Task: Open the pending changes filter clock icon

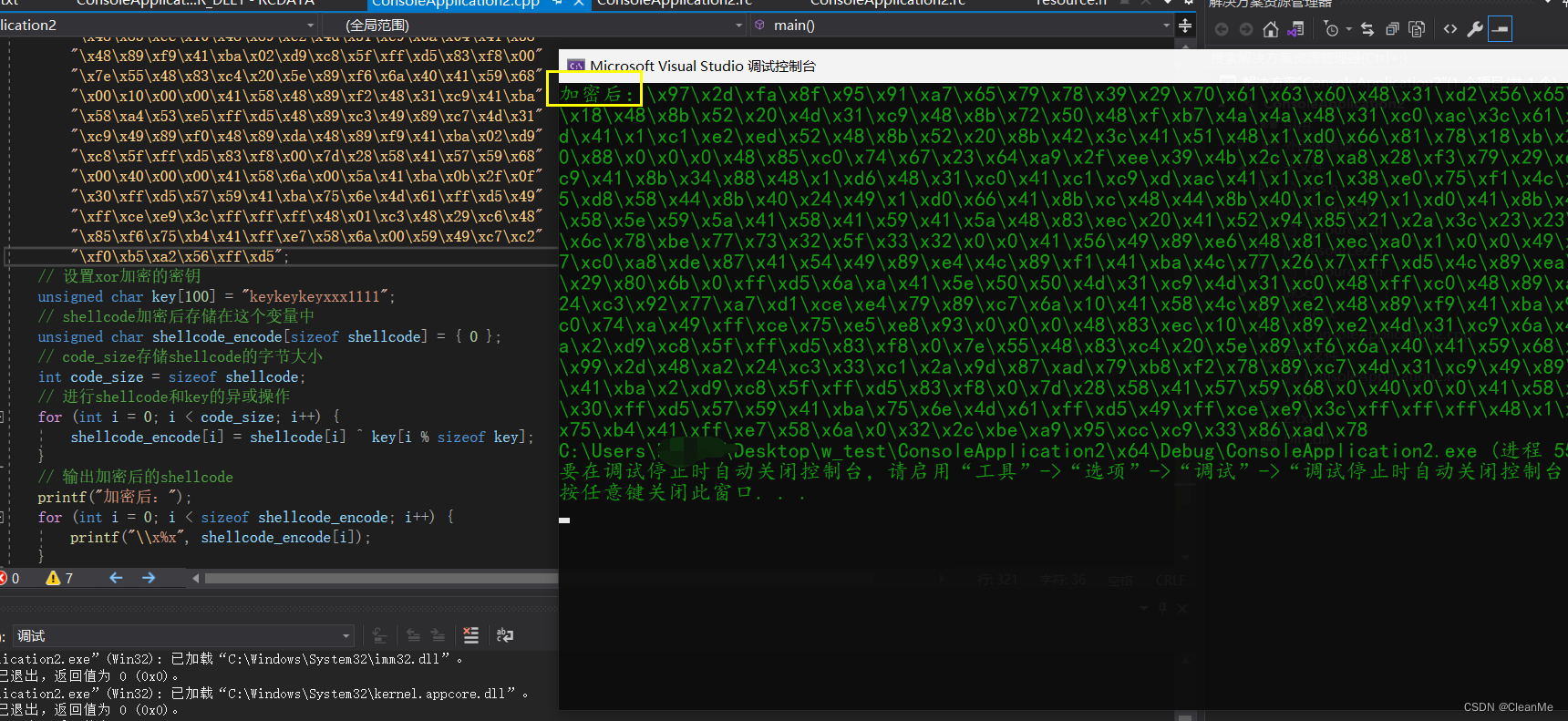Action: click(x=1331, y=30)
